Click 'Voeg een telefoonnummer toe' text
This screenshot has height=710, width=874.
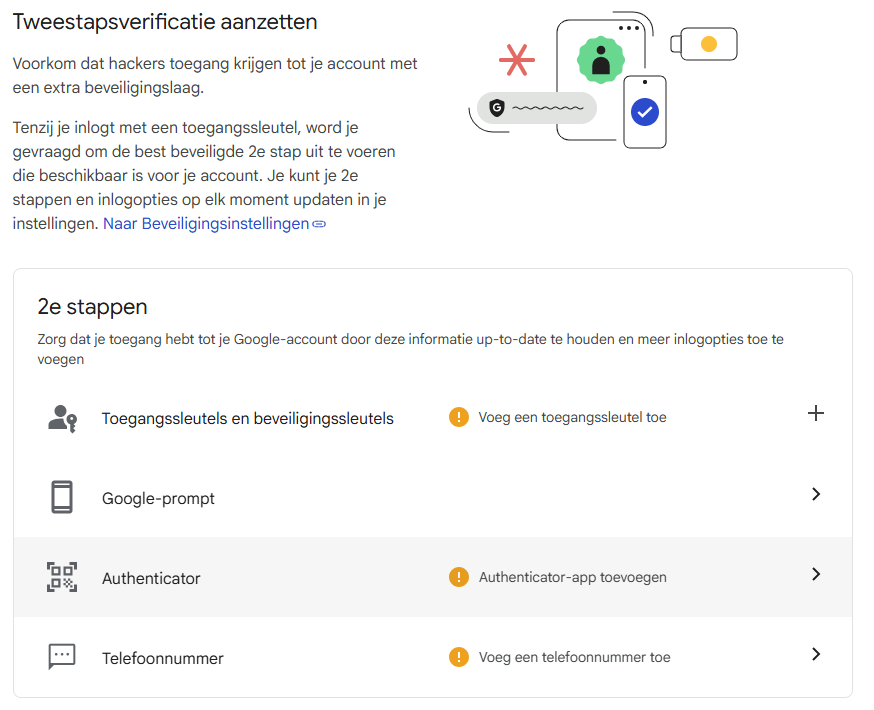(574, 657)
